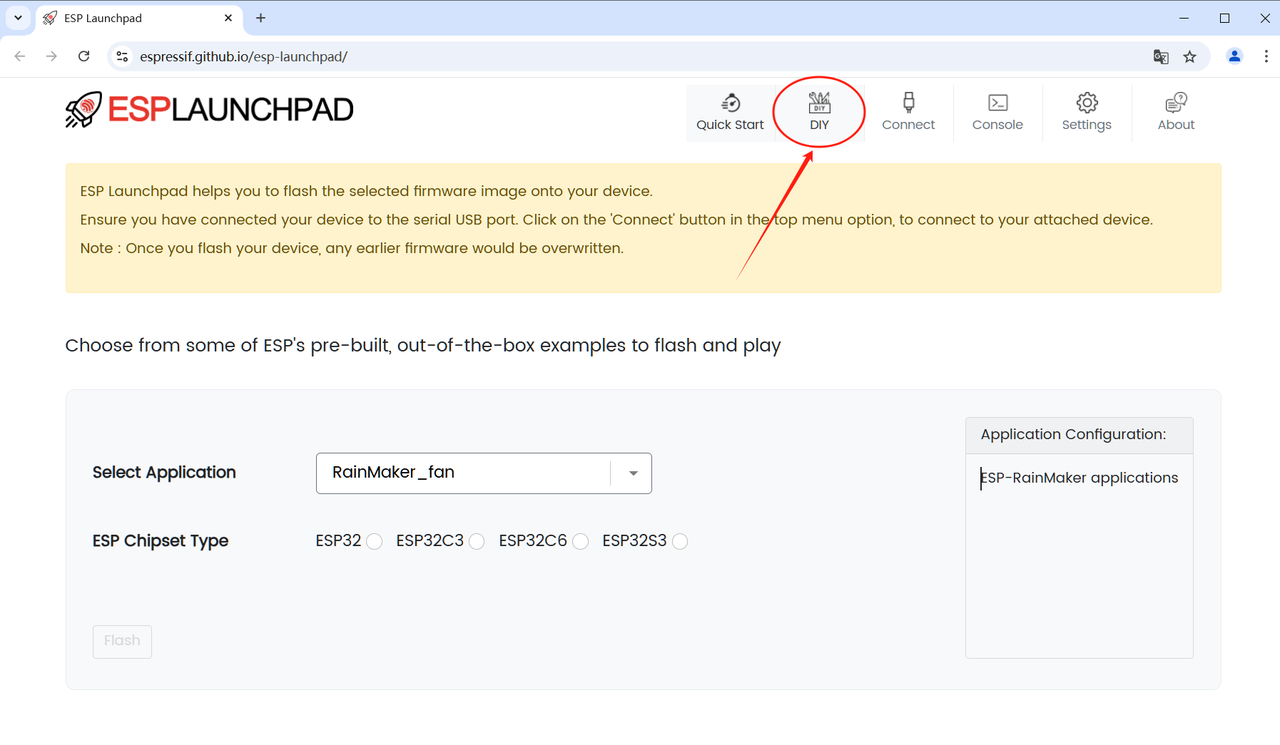
Task: Open the About help icon
Action: point(1176,103)
